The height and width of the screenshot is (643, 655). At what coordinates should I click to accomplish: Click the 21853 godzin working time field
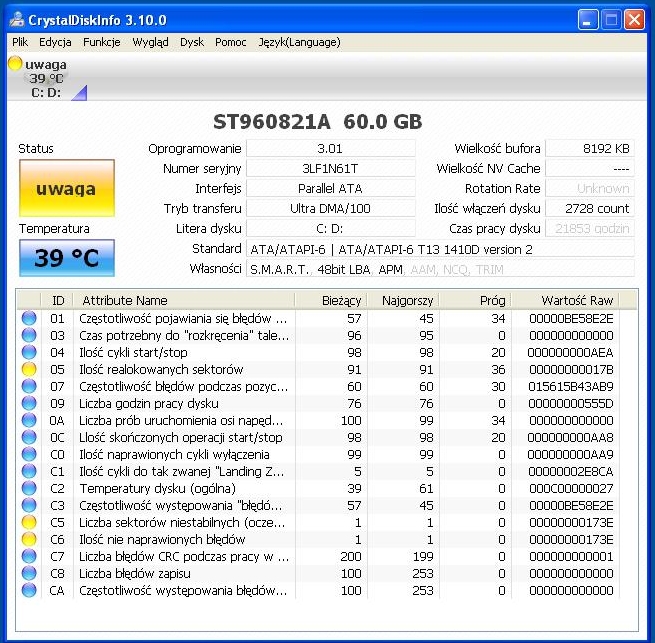[x=590, y=229]
